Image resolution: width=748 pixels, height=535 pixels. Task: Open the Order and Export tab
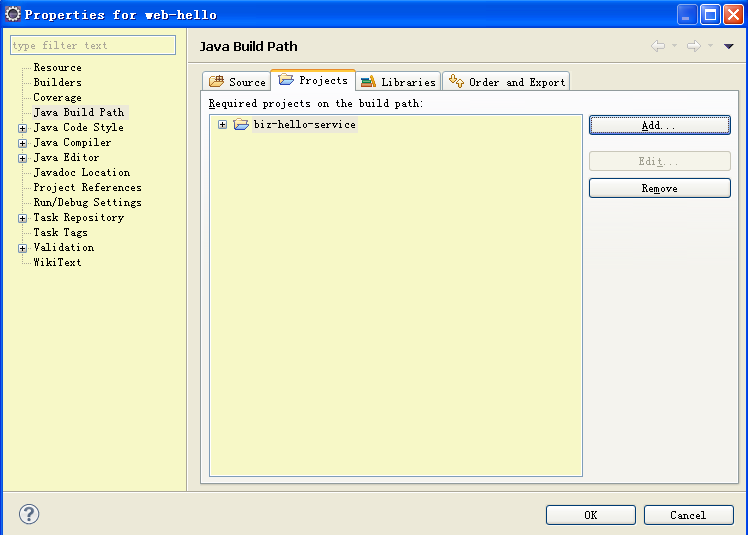(507, 82)
